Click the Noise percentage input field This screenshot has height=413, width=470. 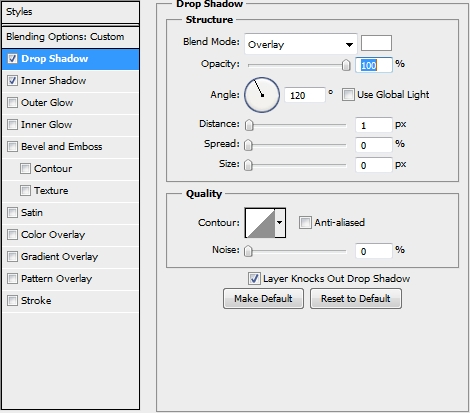click(373, 251)
